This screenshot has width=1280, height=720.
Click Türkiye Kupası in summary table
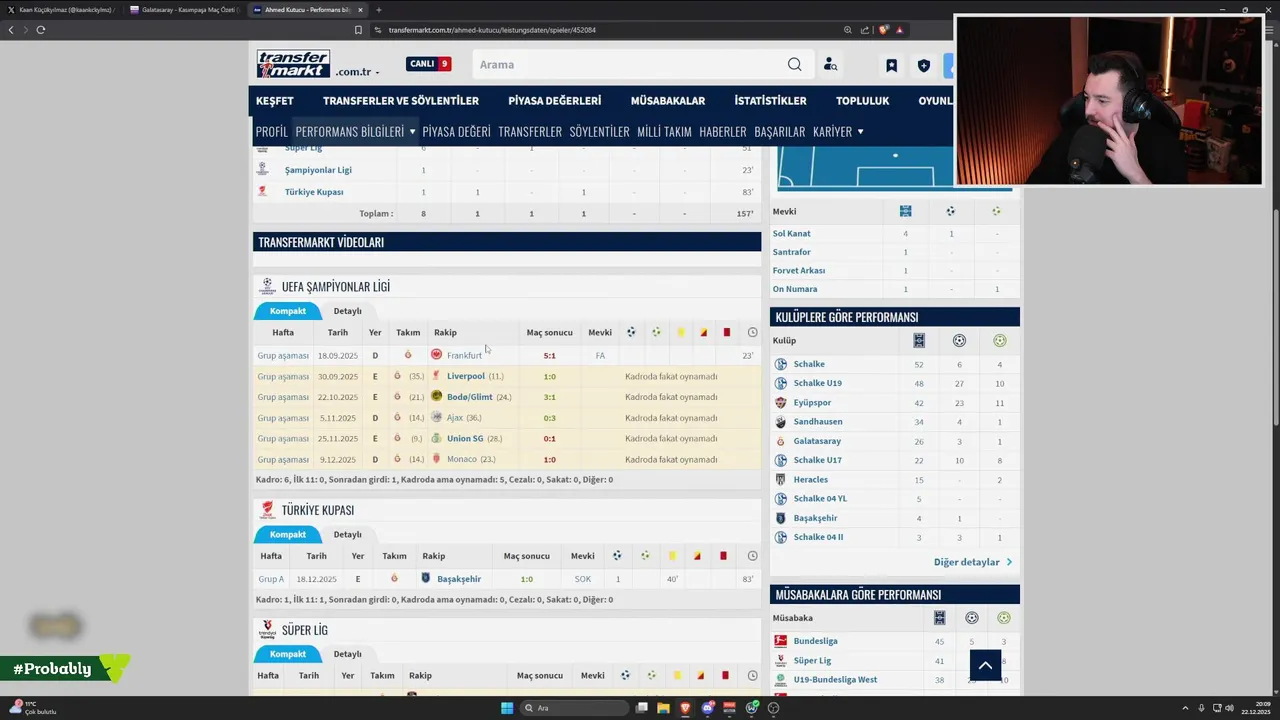click(x=314, y=192)
